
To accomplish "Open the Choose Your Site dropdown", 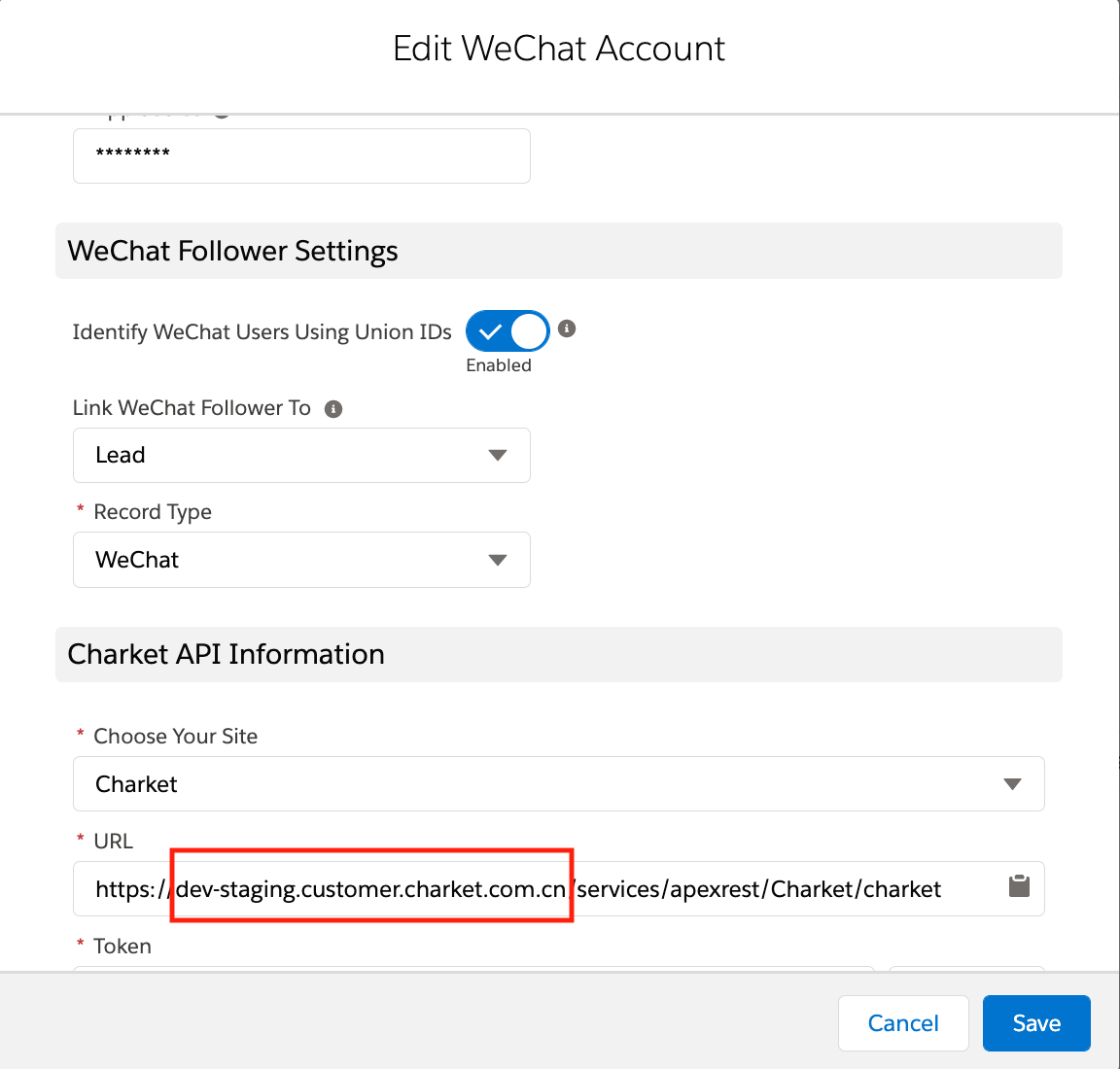I will [558, 784].
